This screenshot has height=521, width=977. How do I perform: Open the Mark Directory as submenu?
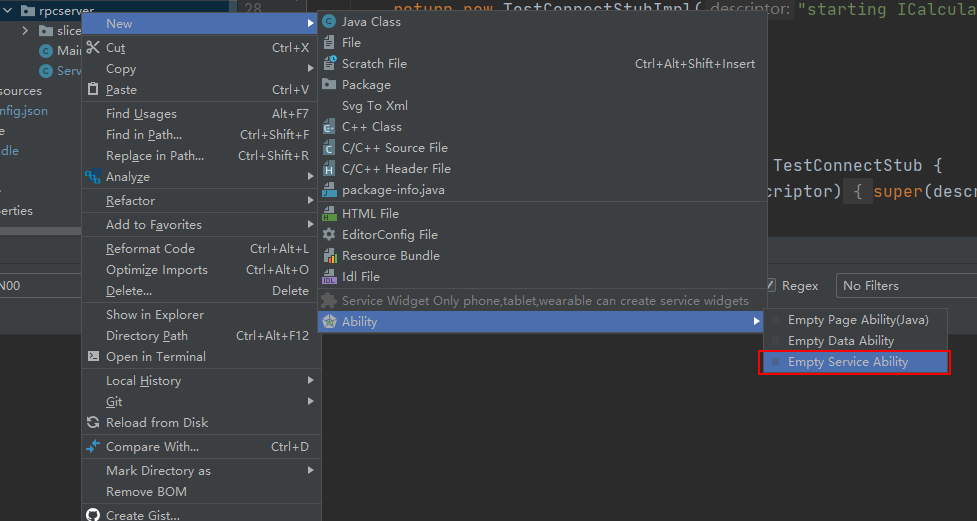(x=201, y=471)
